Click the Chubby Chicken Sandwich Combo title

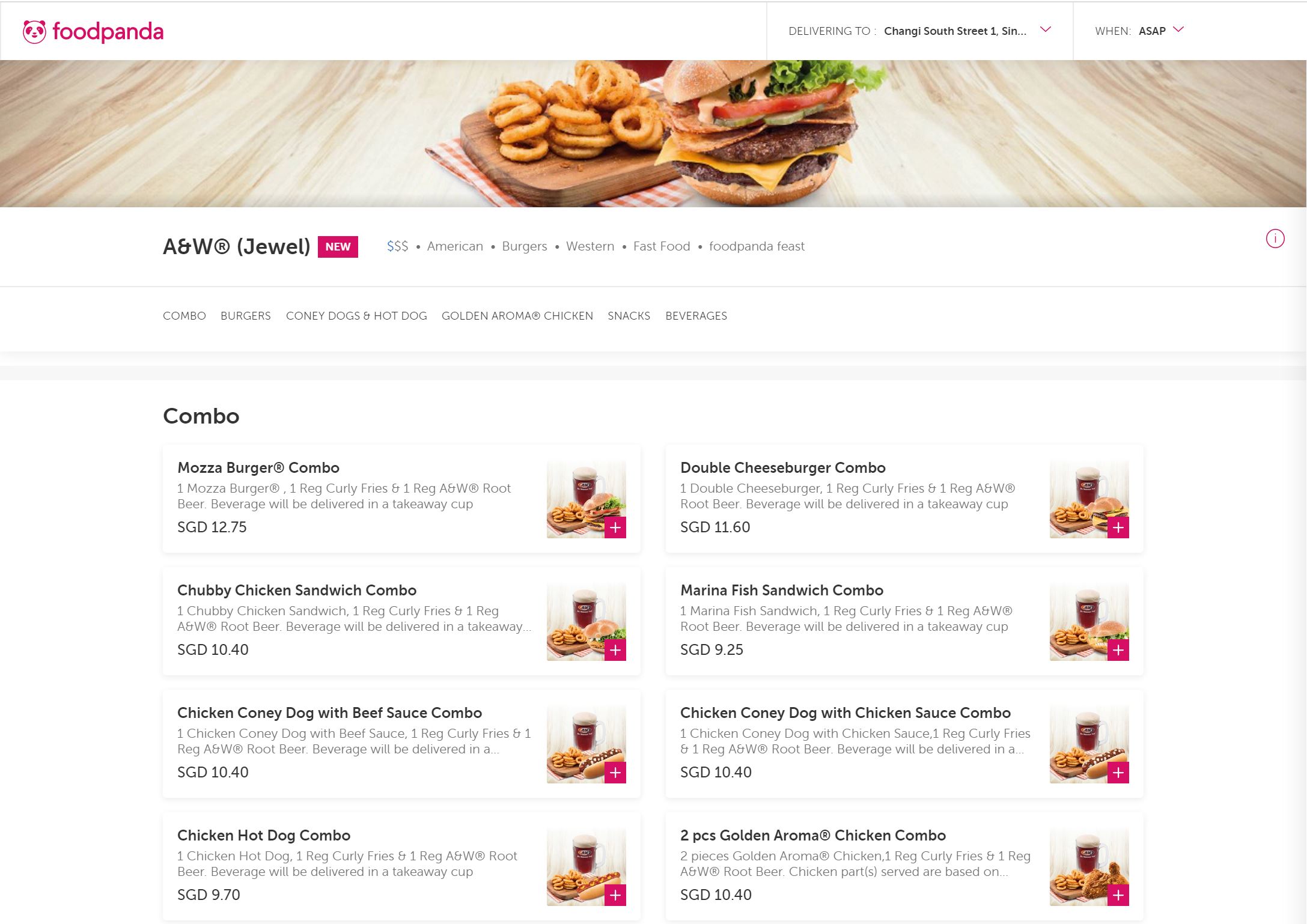point(297,591)
